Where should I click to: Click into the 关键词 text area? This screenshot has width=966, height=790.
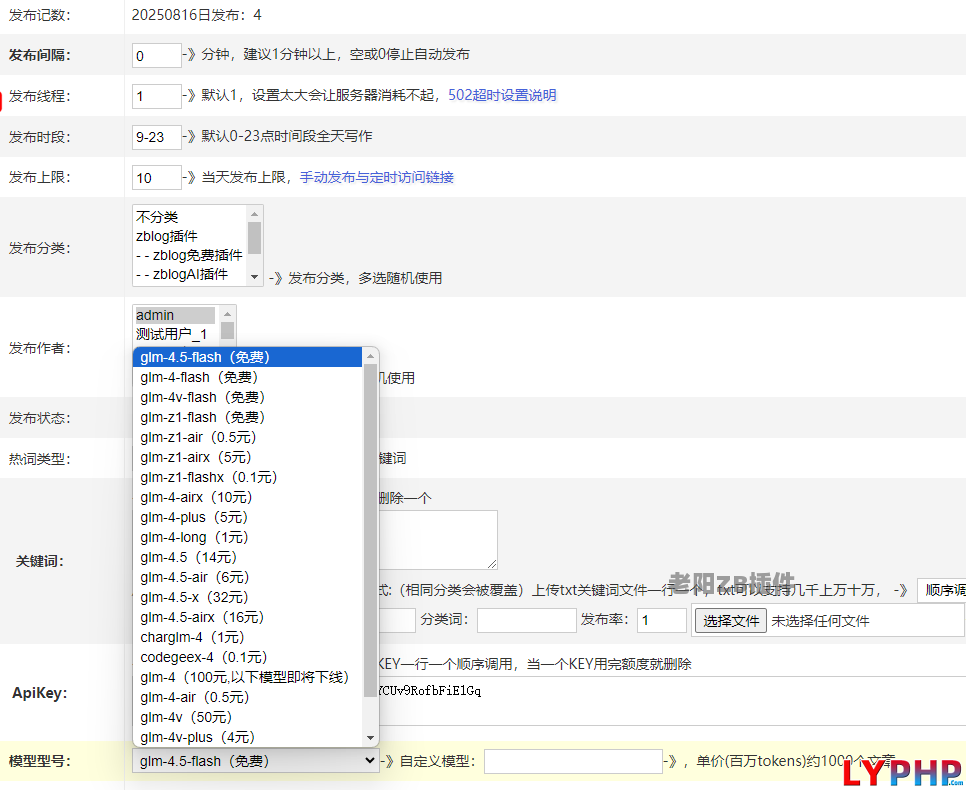coord(438,540)
